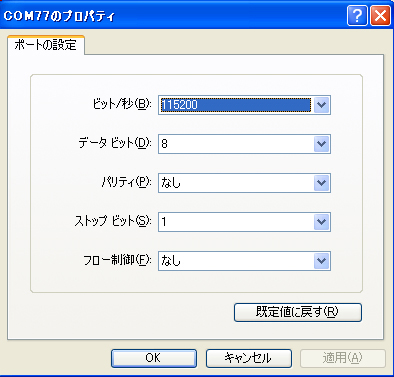Screen dimensions: 394x377
Task: Click the ビット/秒(B): label
Action: 122,104
